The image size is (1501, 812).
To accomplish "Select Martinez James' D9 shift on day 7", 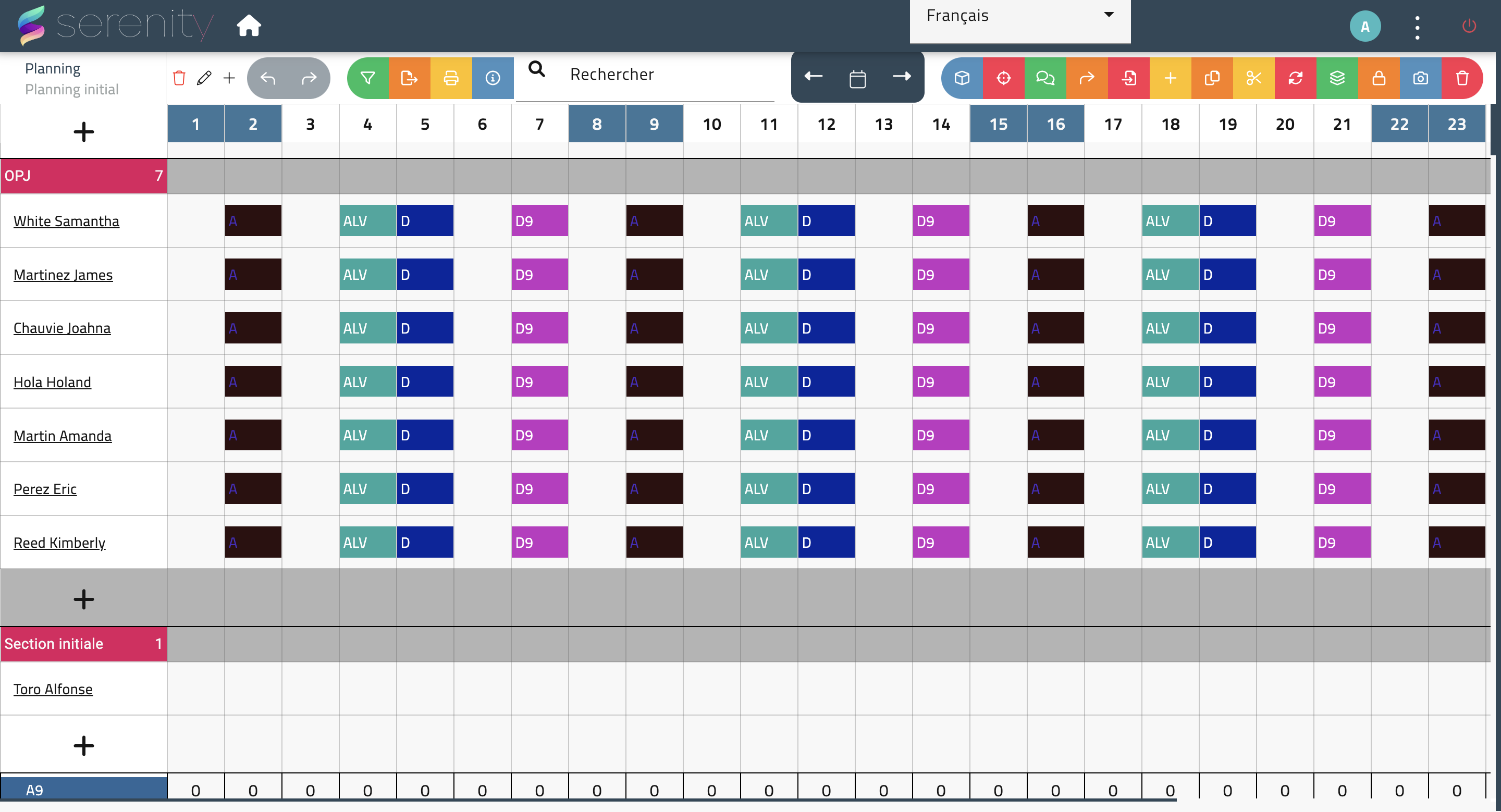I will click(x=539, y=275).
